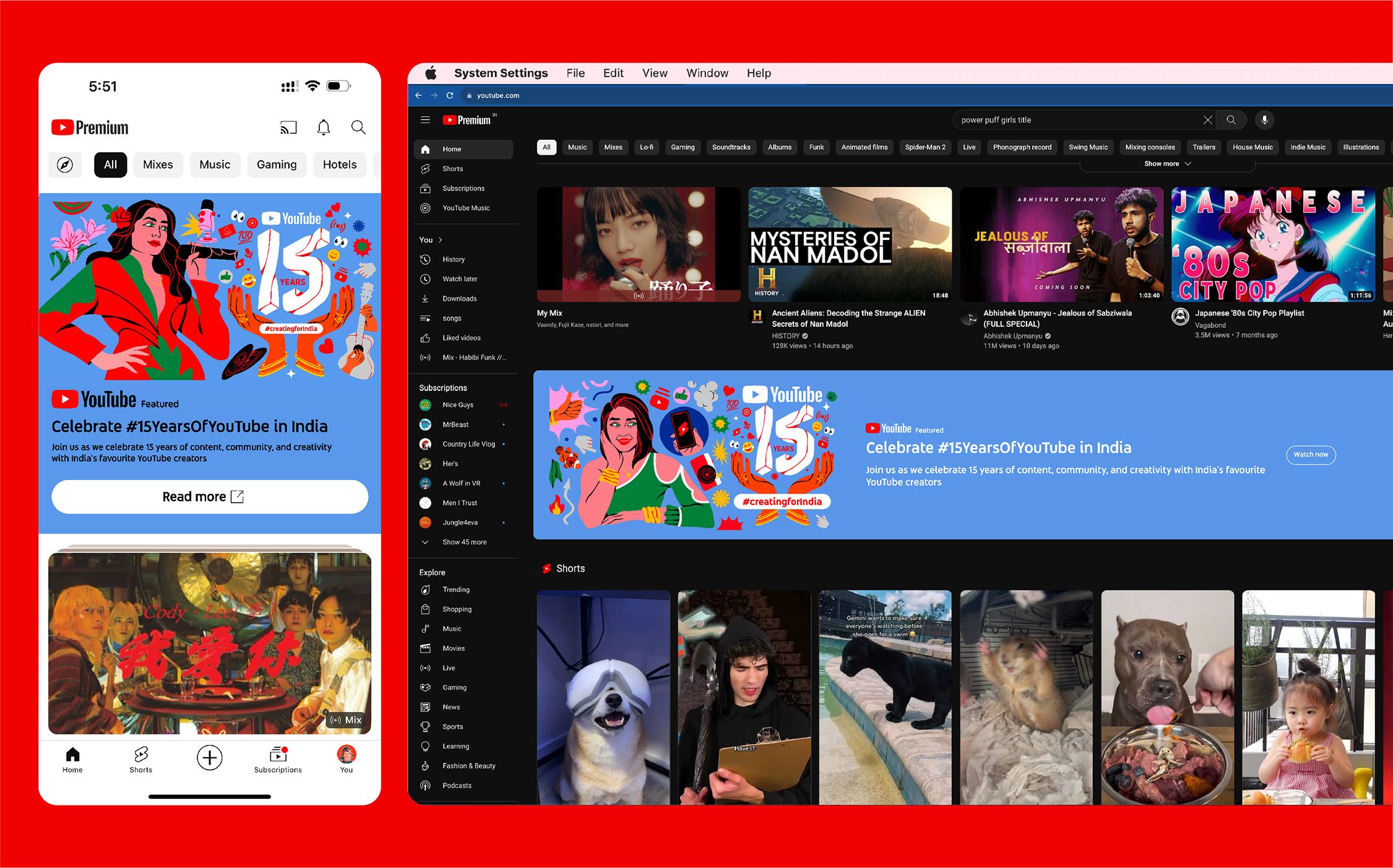Select the Mixes filter chip on mobile
This screenshot has height=868, width=1393.
click(x=158, y=165)
